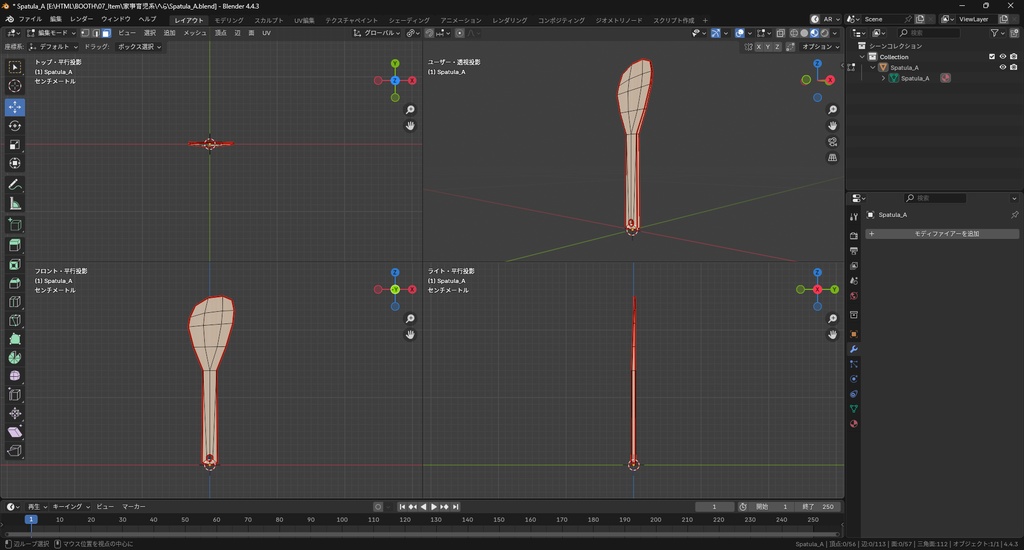Screen dimensions: 1024x550
Task: Click zoom magnifier in top orthographic viewport
Action: pos(410,110)
